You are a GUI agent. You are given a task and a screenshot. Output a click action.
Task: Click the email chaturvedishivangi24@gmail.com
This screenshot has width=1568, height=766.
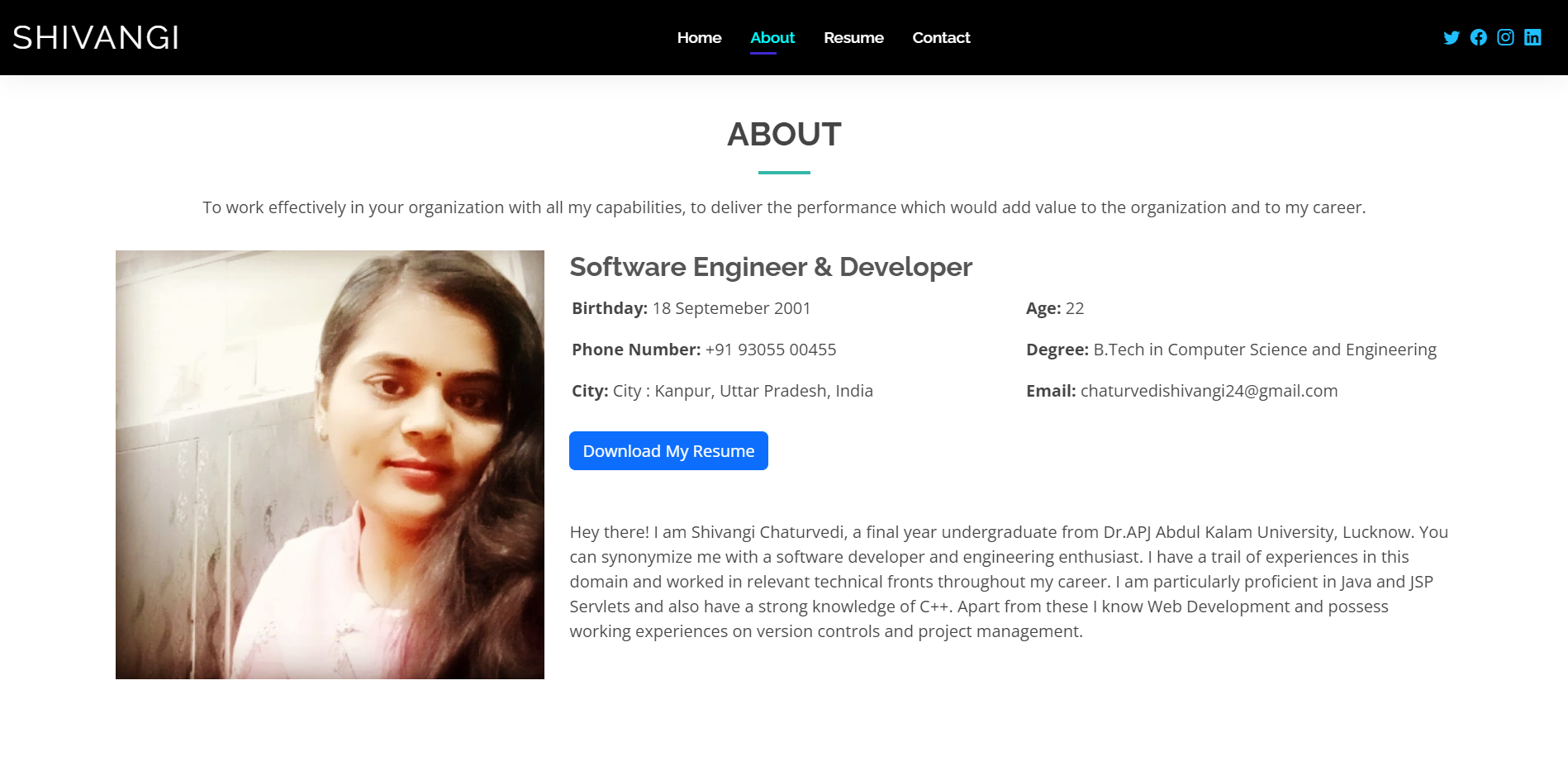point(1209,391)
